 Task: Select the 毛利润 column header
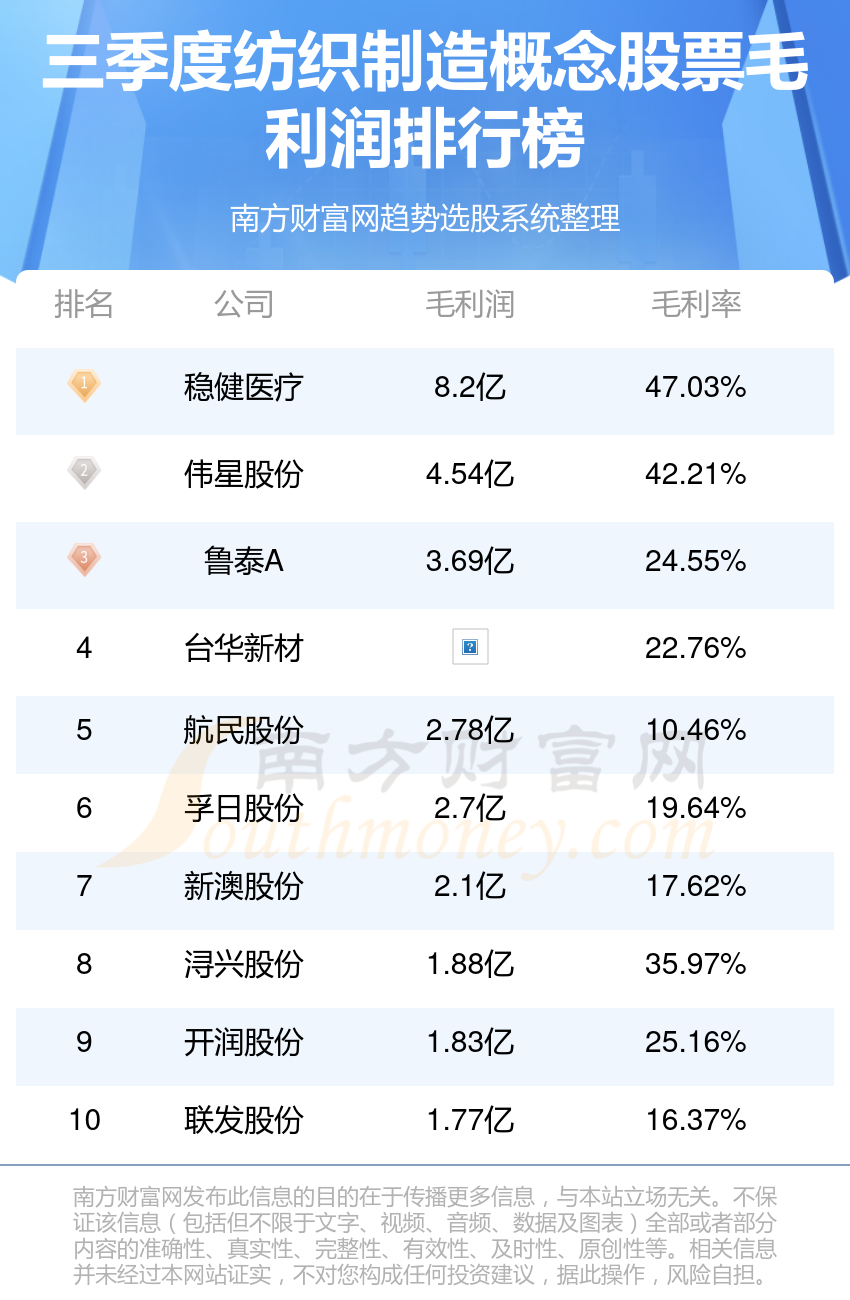point(470,304)
